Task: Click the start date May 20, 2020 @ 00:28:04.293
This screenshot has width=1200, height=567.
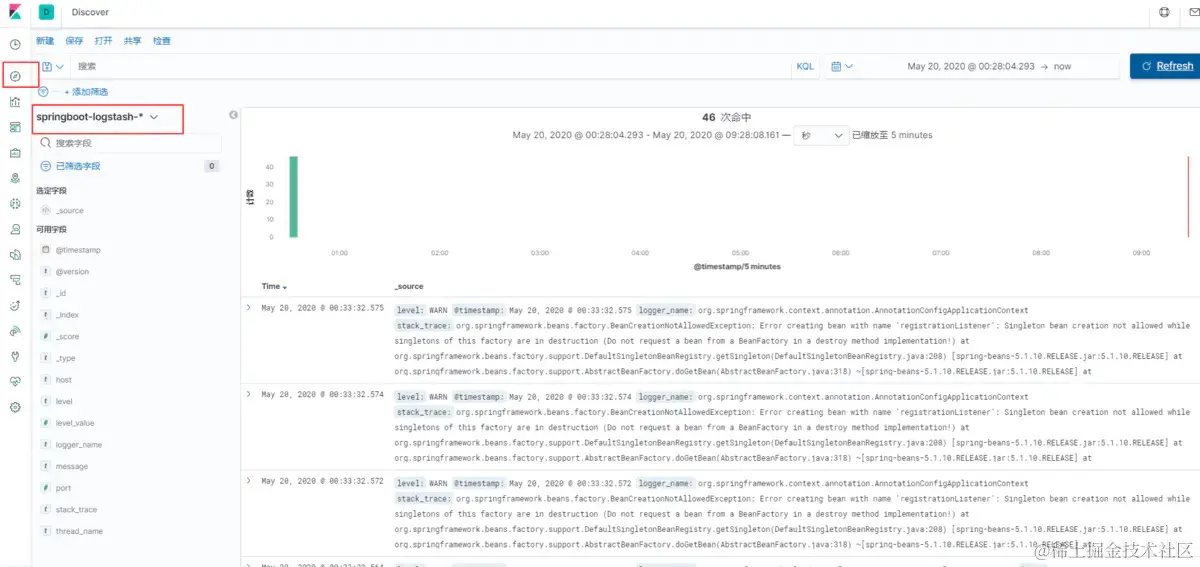Action: 971,66
